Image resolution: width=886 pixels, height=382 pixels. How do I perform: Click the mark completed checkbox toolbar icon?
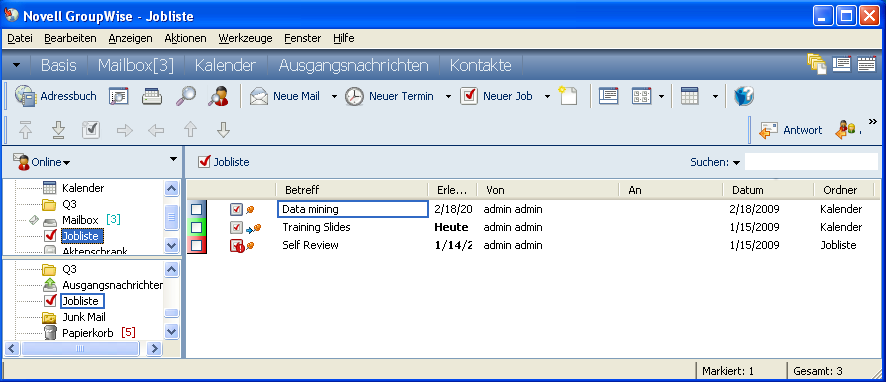(x=91, y=130)
